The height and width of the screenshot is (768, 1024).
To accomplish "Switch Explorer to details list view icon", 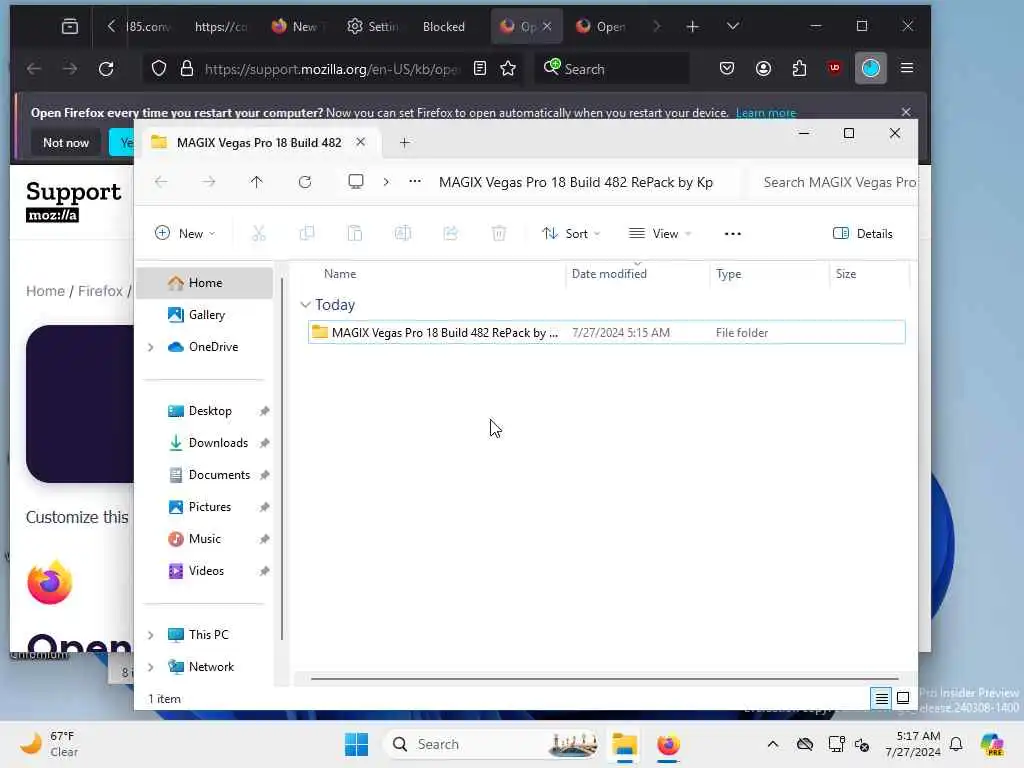I will (881, 699).
